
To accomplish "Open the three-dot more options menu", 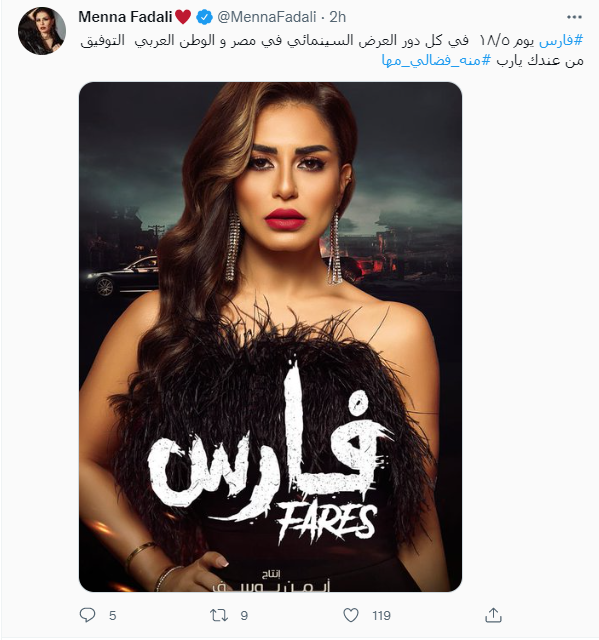I will pos(574,17).
